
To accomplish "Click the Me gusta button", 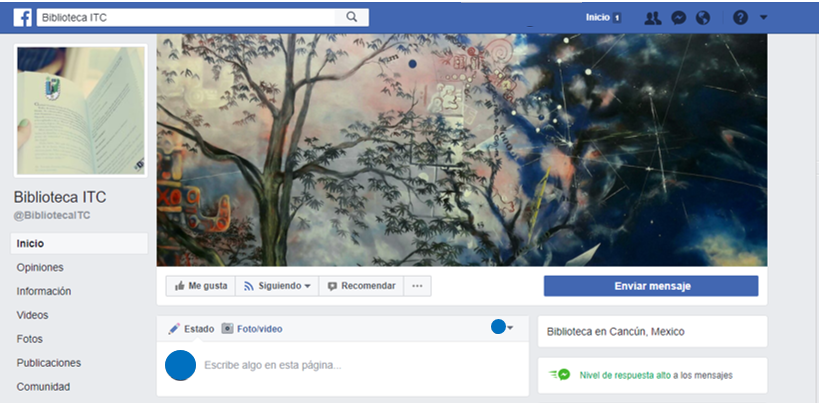I will click(x=201, y=286).
